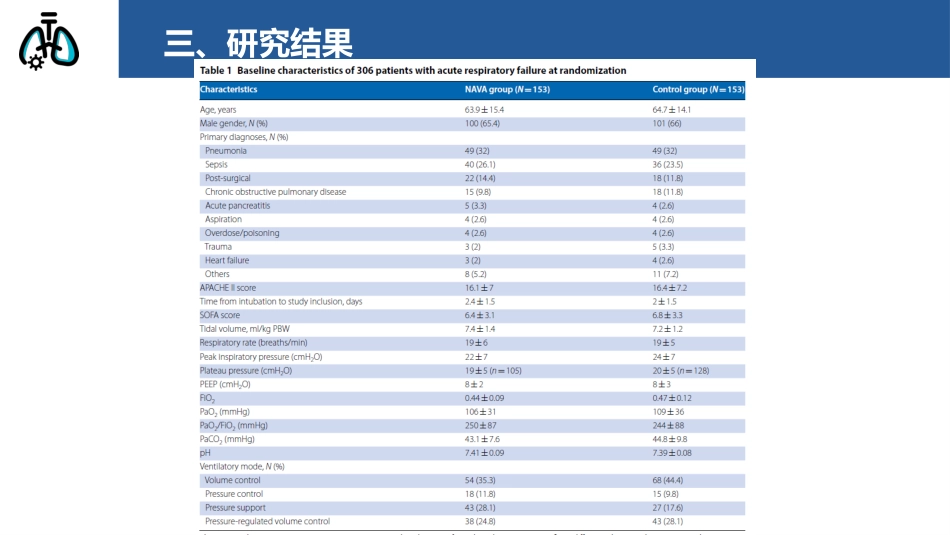This screenshot has width=950, height=535.
Task: Click the lung ventilator logo icon
Action: point(49,41)
